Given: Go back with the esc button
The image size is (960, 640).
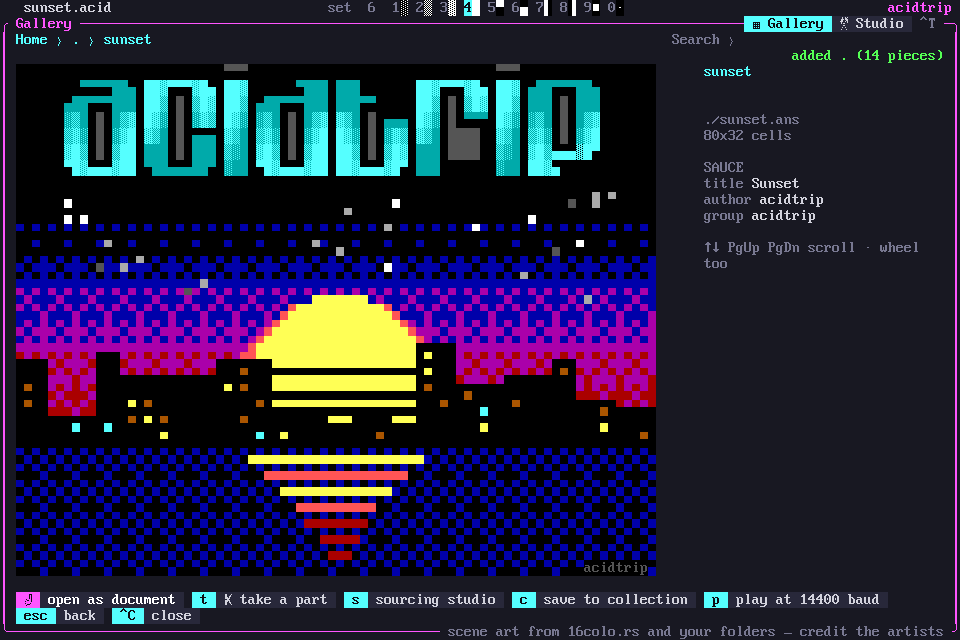Looking at the screenshot, I should (59, 616).
